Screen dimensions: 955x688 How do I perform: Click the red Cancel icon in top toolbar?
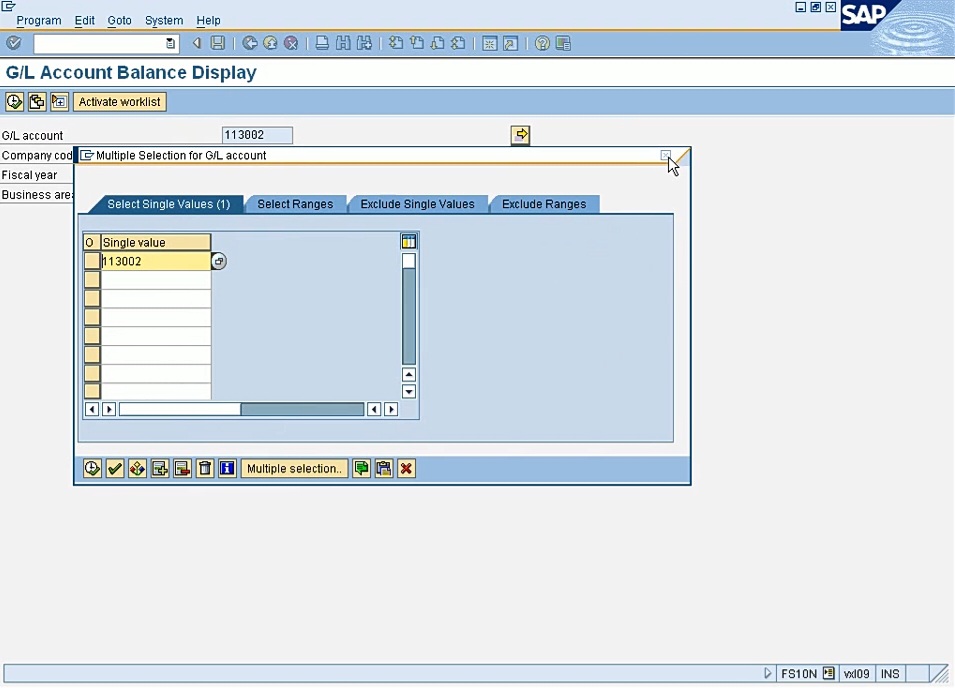291,43
